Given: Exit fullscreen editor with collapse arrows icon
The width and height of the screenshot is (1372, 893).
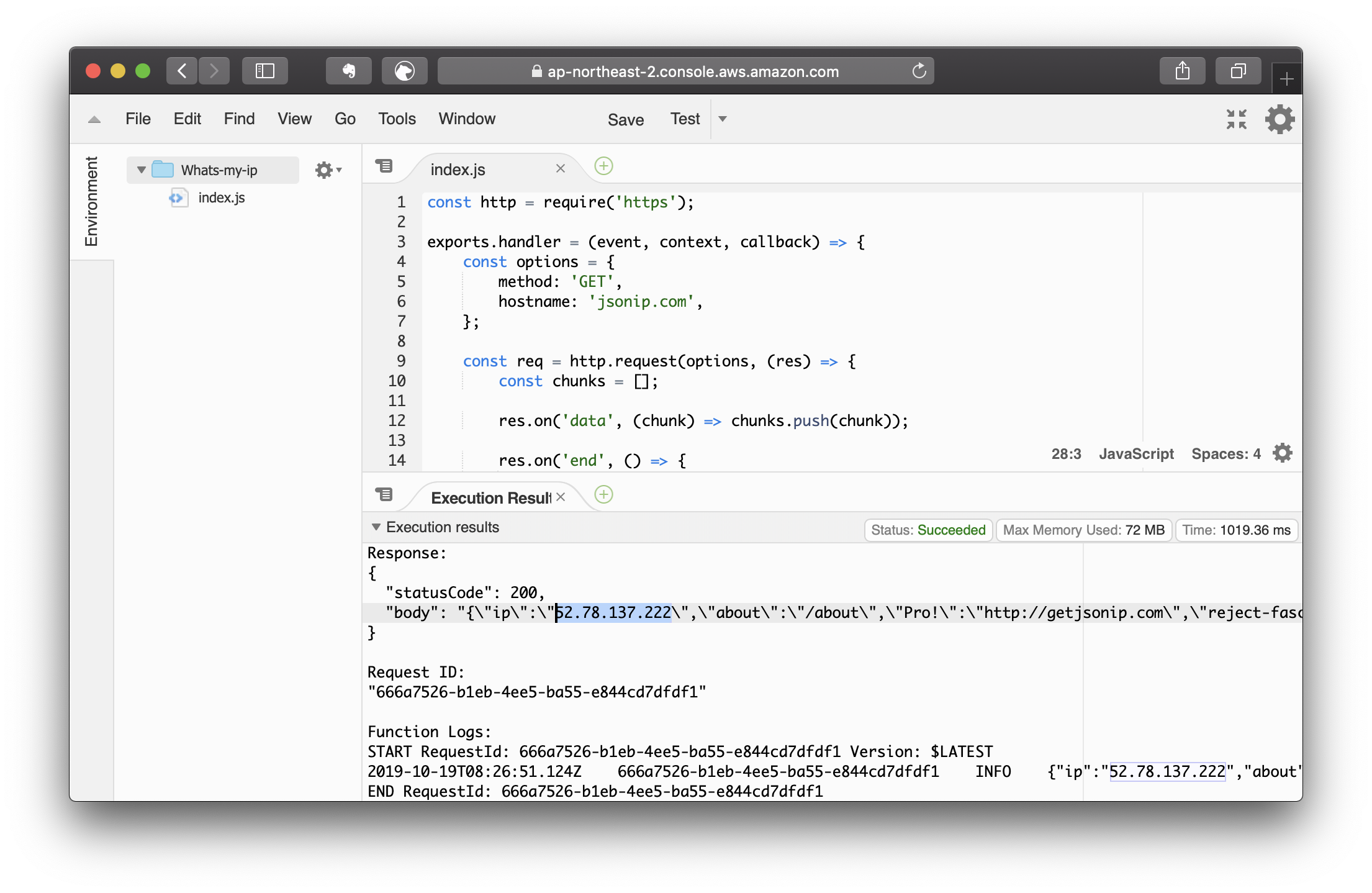Looking at the screenshot, I should pos(1236,119).
